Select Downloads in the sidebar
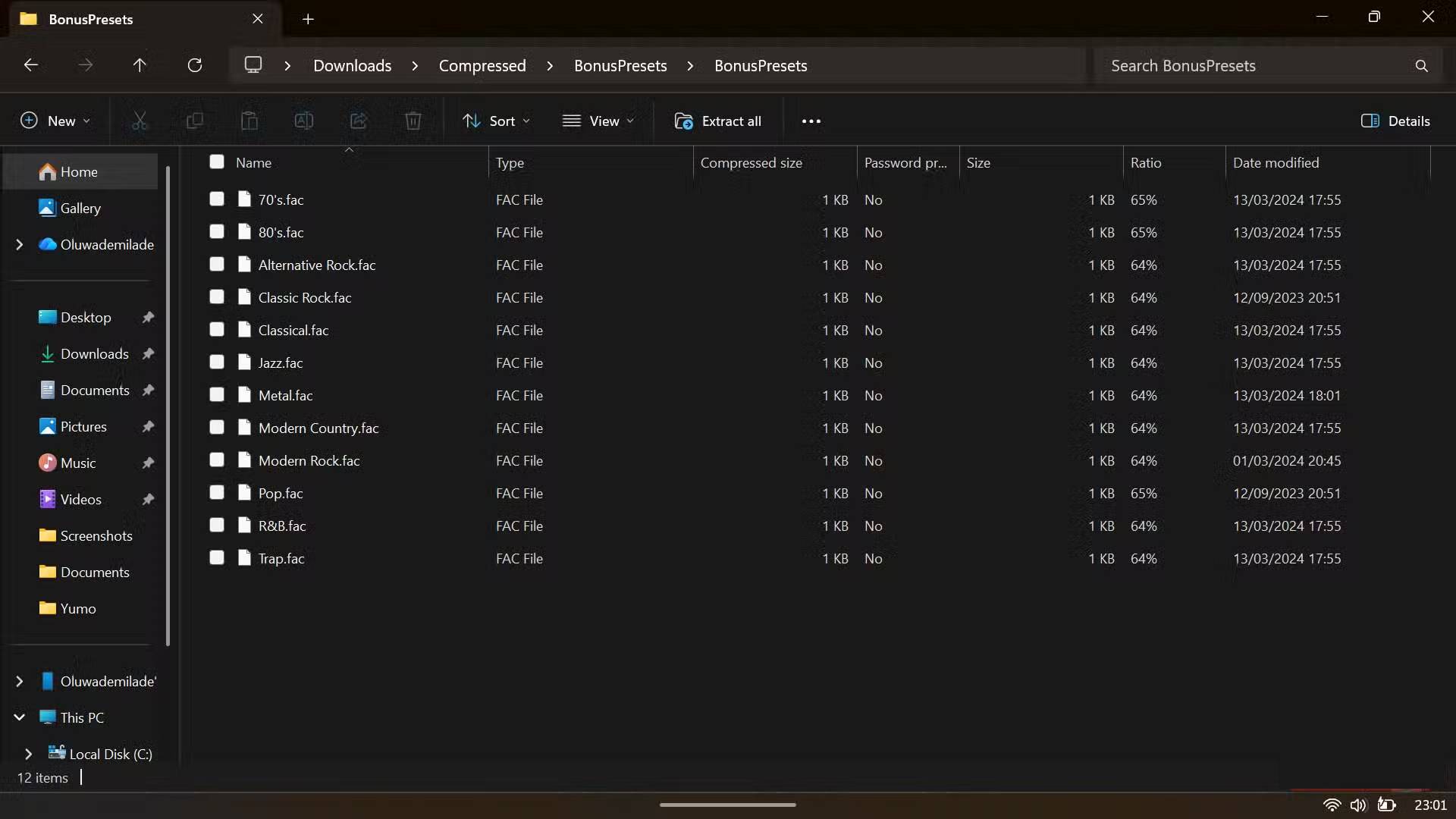Viewport: 1456px width, 819px height. point(94,353)
